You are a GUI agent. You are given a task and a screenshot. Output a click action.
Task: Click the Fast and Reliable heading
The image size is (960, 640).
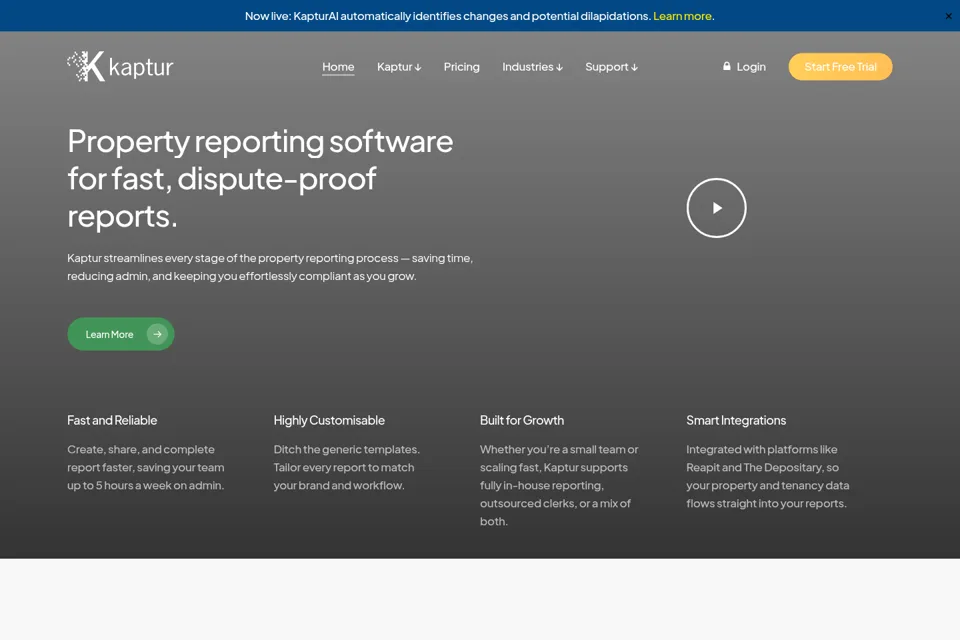click(x=112, y=420)
